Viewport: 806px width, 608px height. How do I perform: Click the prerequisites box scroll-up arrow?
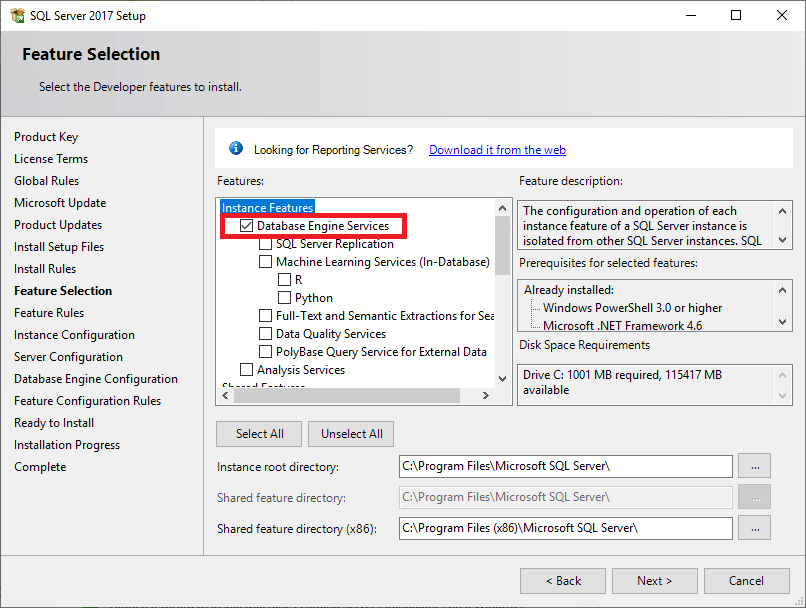click(x=782, y=290)
